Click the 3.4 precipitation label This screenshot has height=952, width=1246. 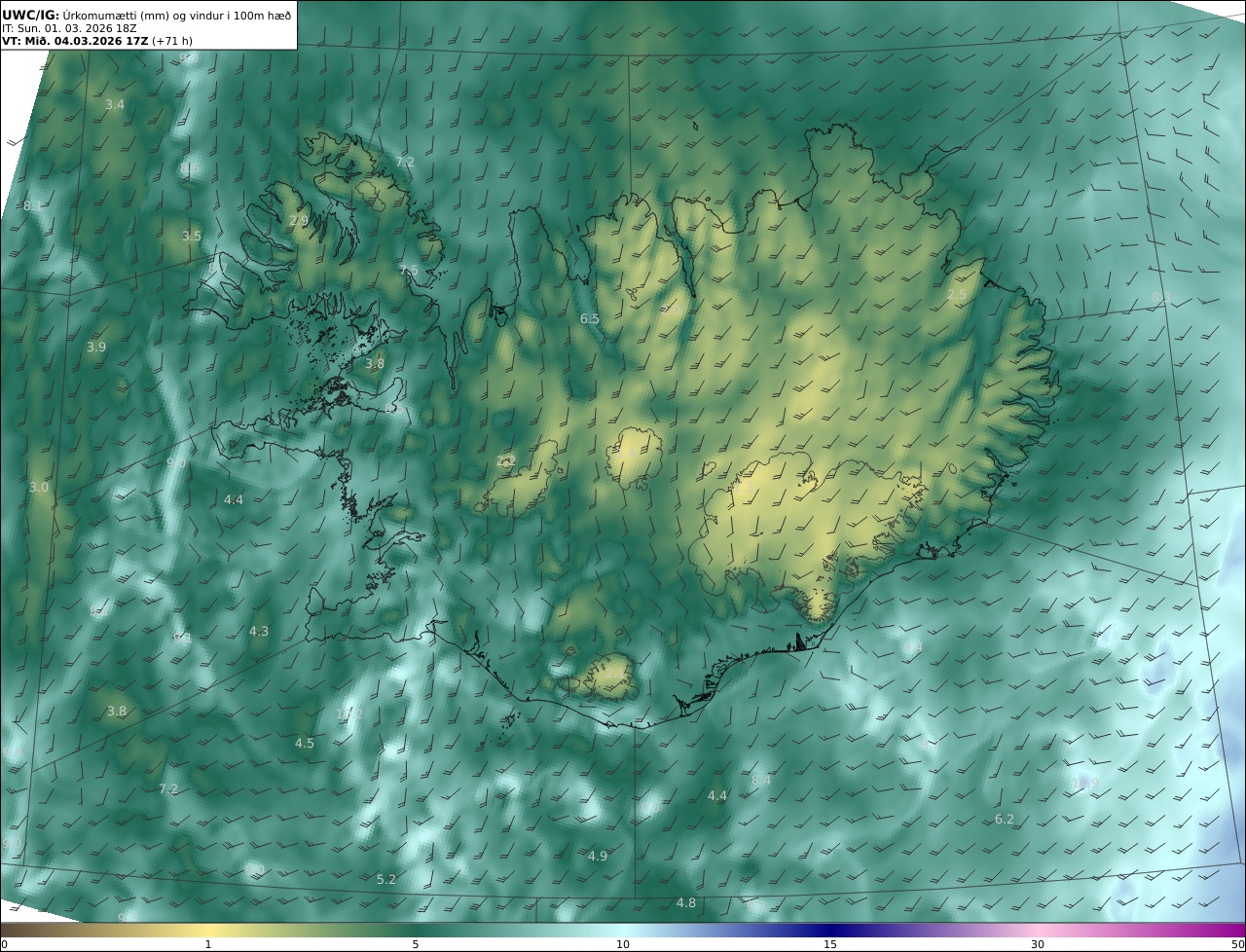tap(115, 104)
